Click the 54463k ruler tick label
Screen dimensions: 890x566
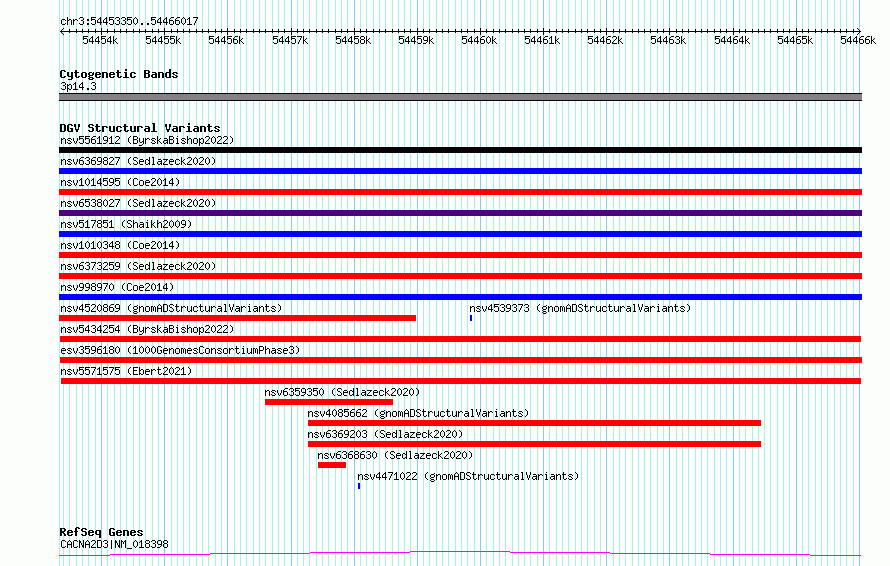pyautogui.click(x=668, y=40)
